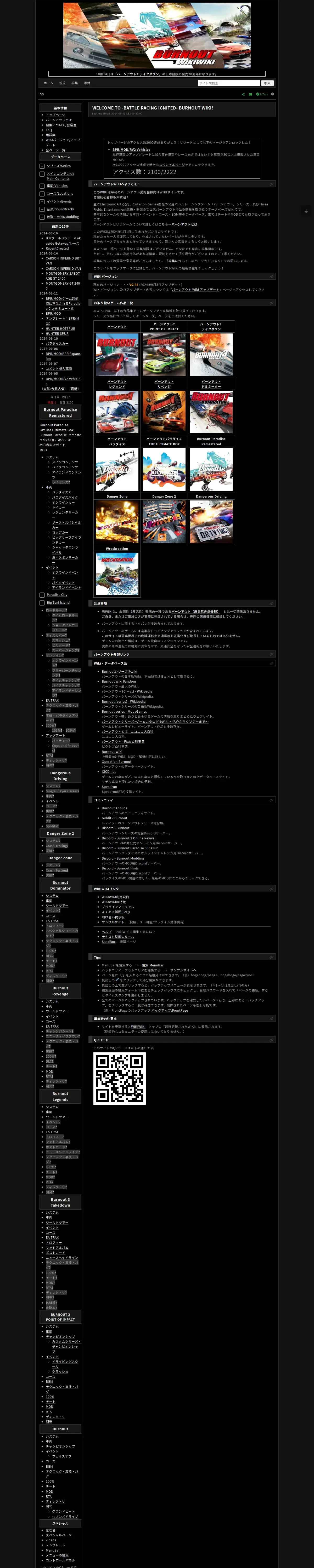This screenshot has height=1568, width=314.
Task: Open the 添付 menu item
Action: point(87,83)
